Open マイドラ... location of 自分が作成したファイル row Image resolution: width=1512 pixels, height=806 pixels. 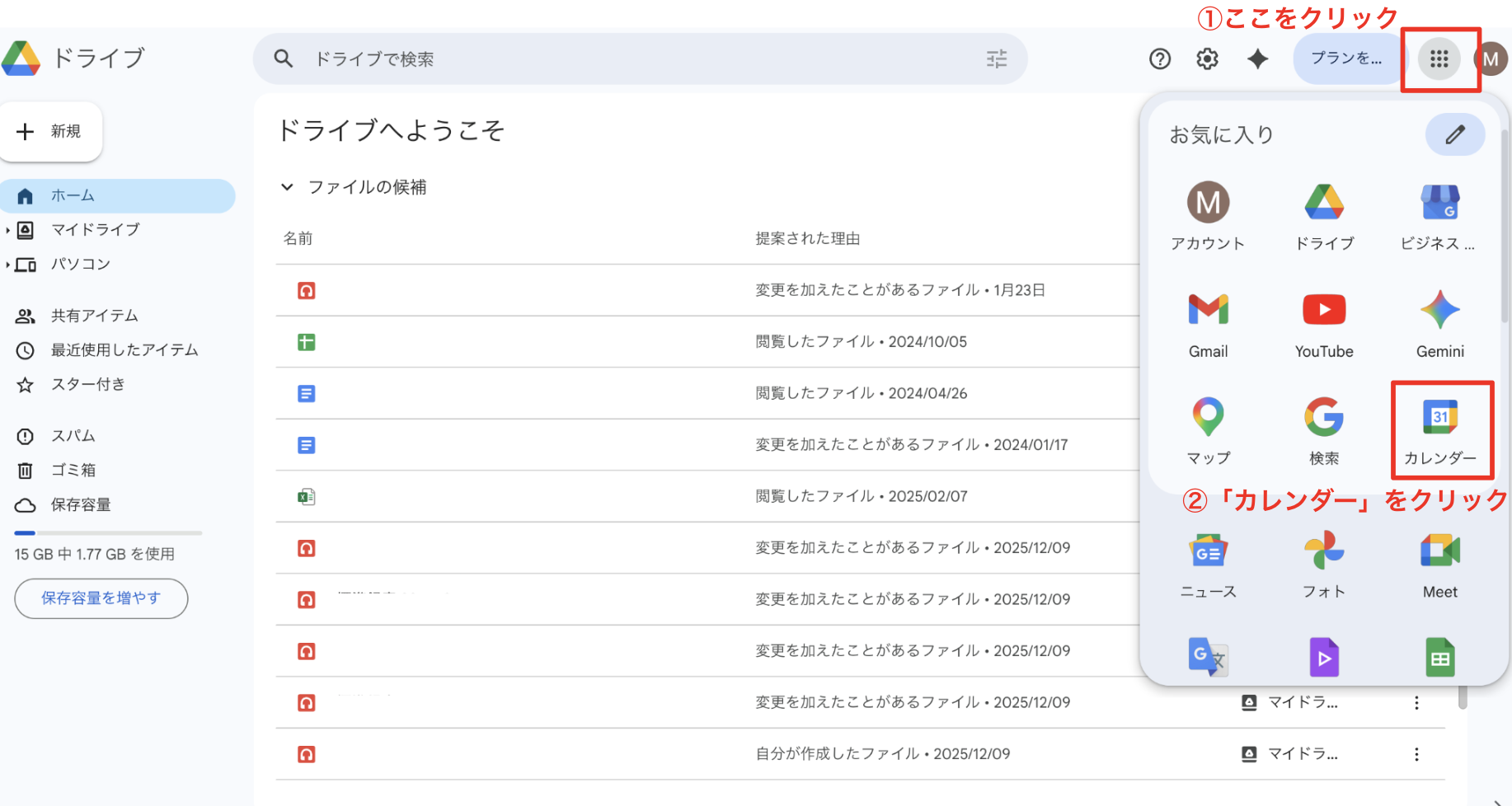(1289, 754)
